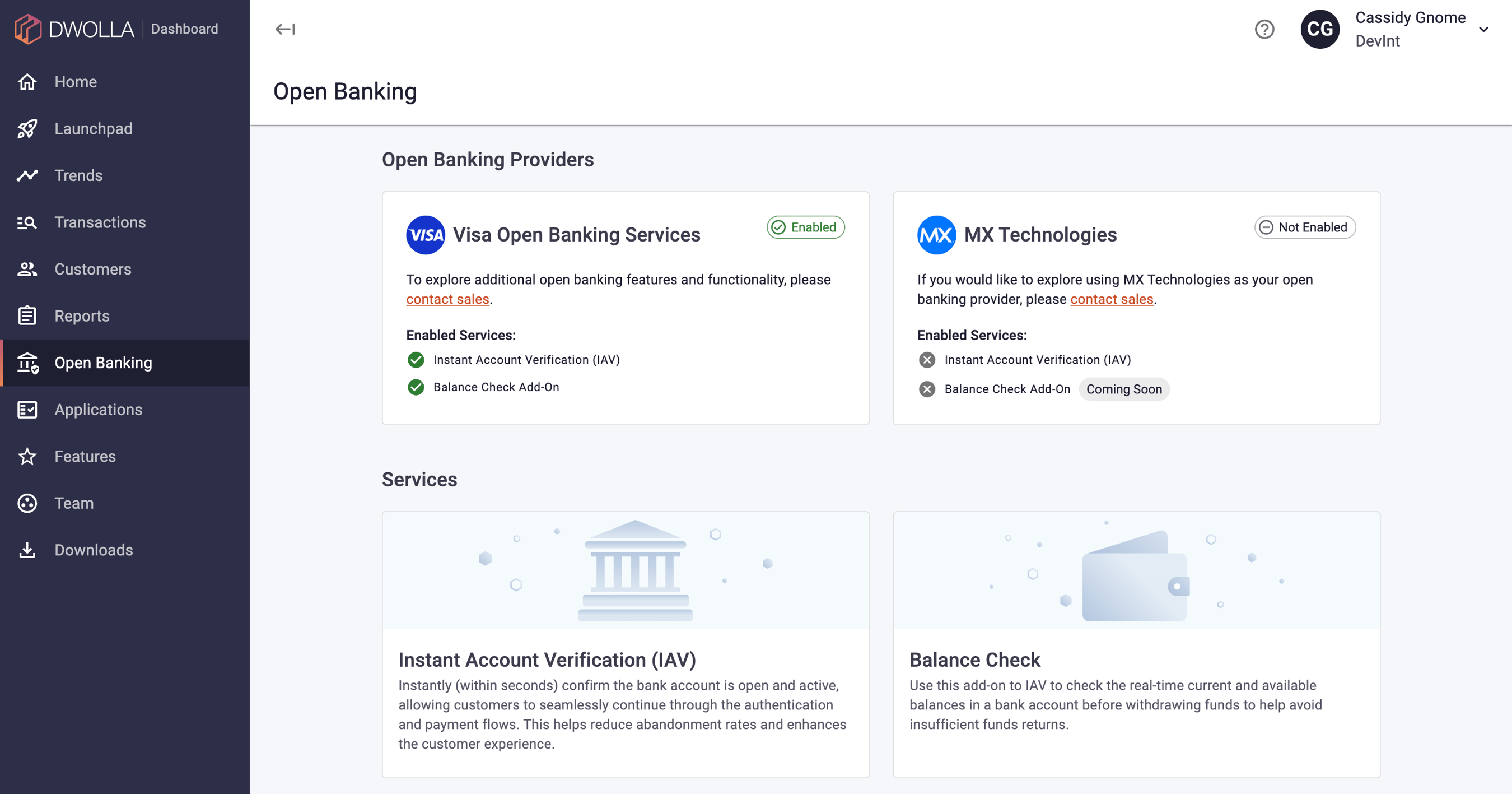The width and height of the screenshot is (1512, 794).
Task: Click the Open Banking Providers section heading
Action: click(x=488, y=160)
